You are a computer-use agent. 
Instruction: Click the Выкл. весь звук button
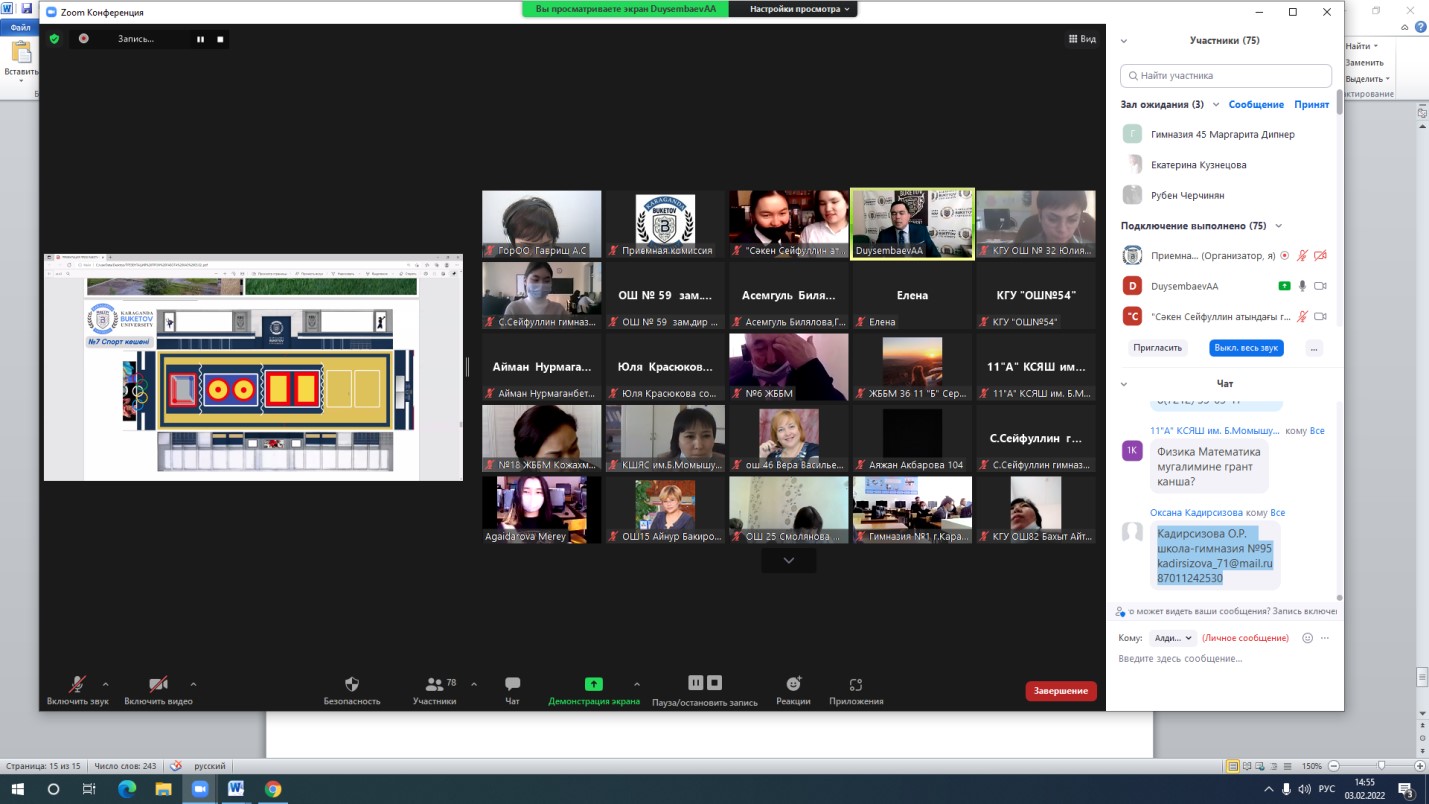(x=1246, y=348)
